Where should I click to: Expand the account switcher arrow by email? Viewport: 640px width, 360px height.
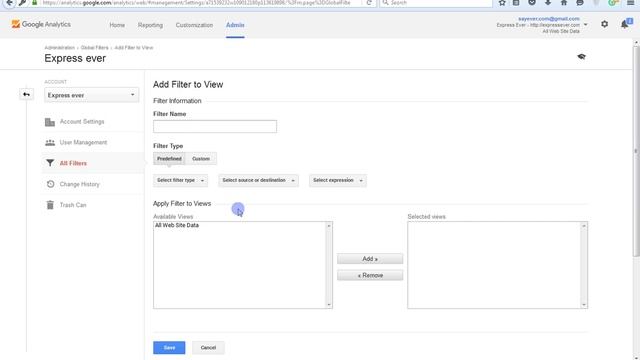pos(586,25)
